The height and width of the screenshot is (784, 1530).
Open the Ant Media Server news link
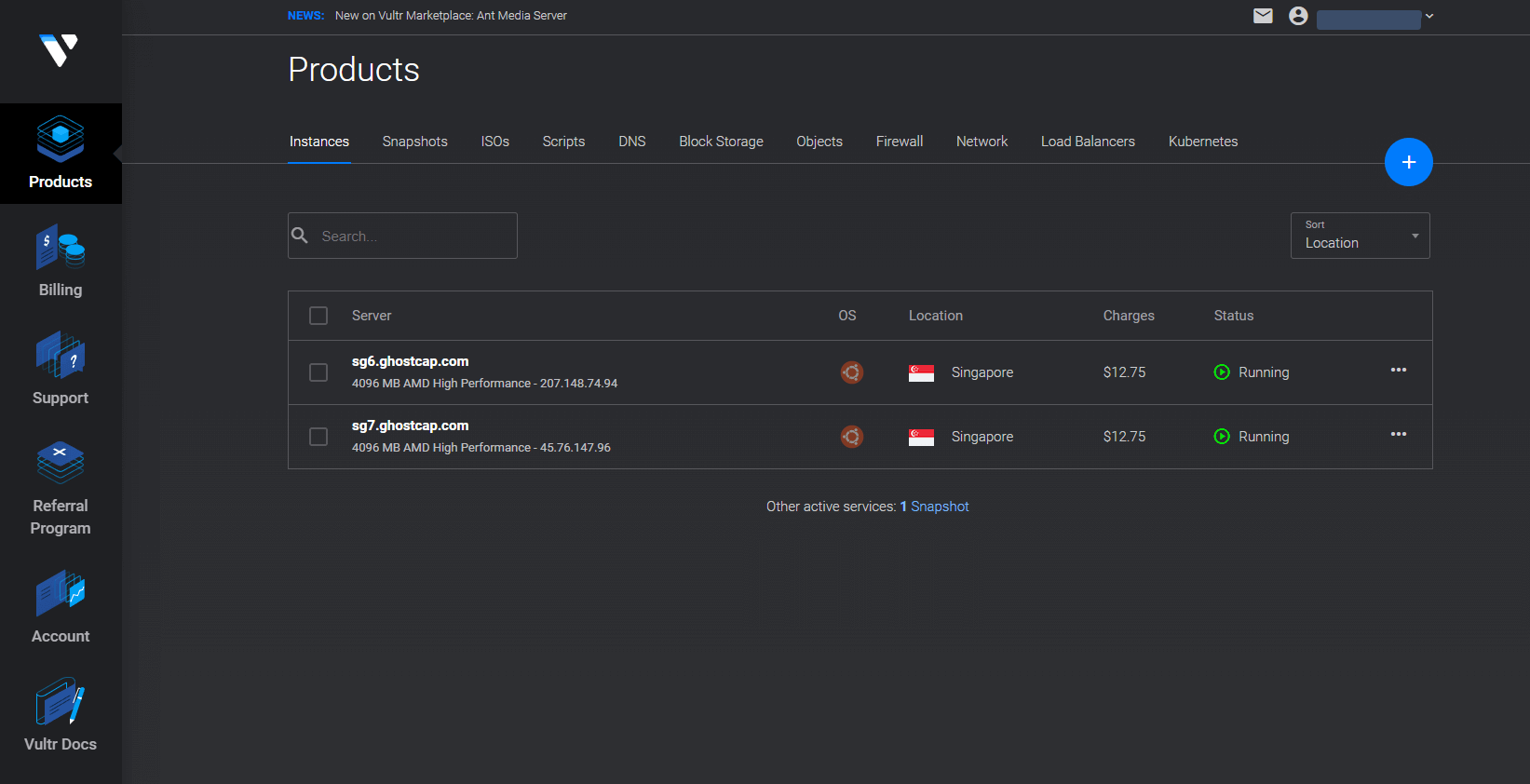451,16
